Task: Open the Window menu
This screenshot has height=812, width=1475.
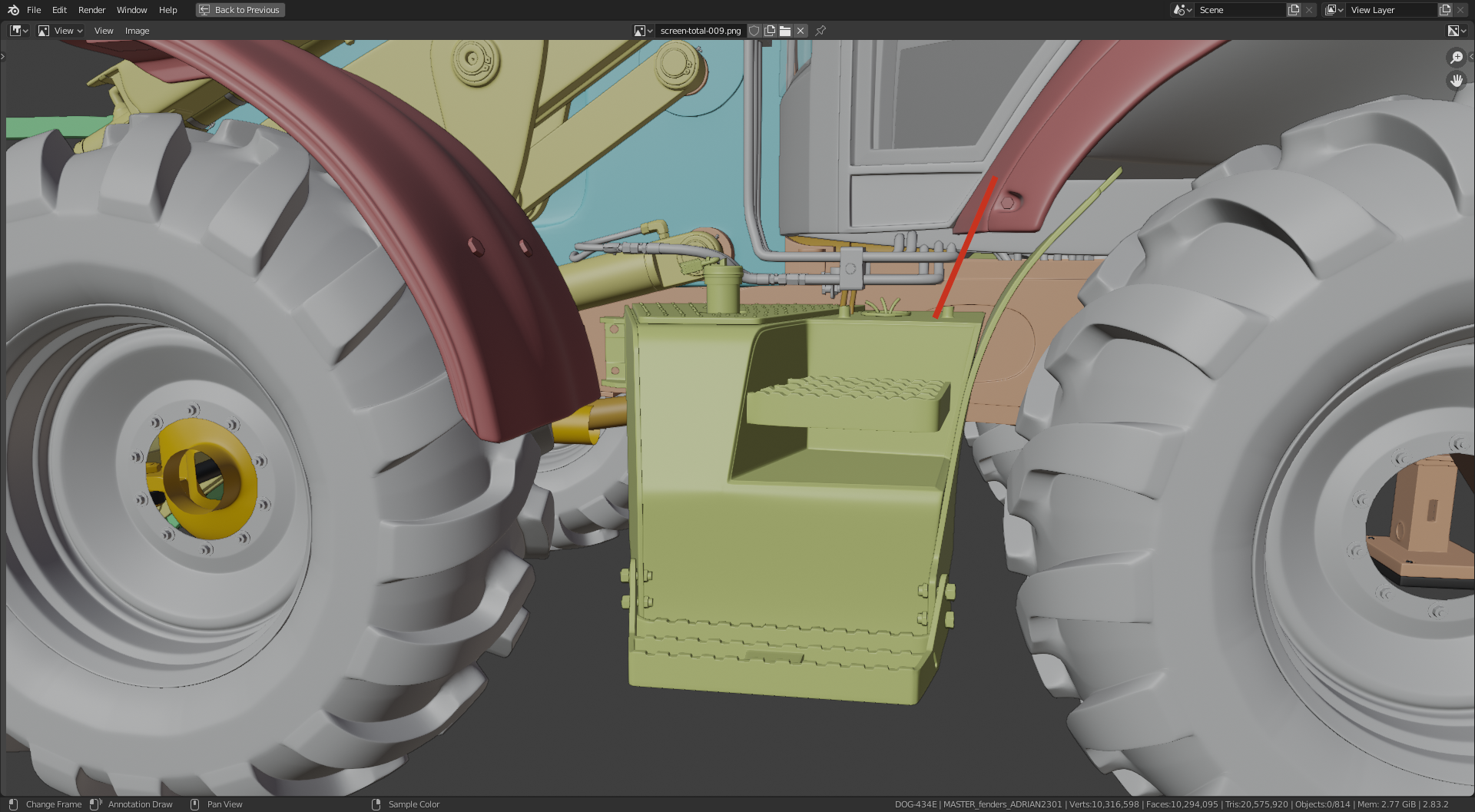Action: 131,10
